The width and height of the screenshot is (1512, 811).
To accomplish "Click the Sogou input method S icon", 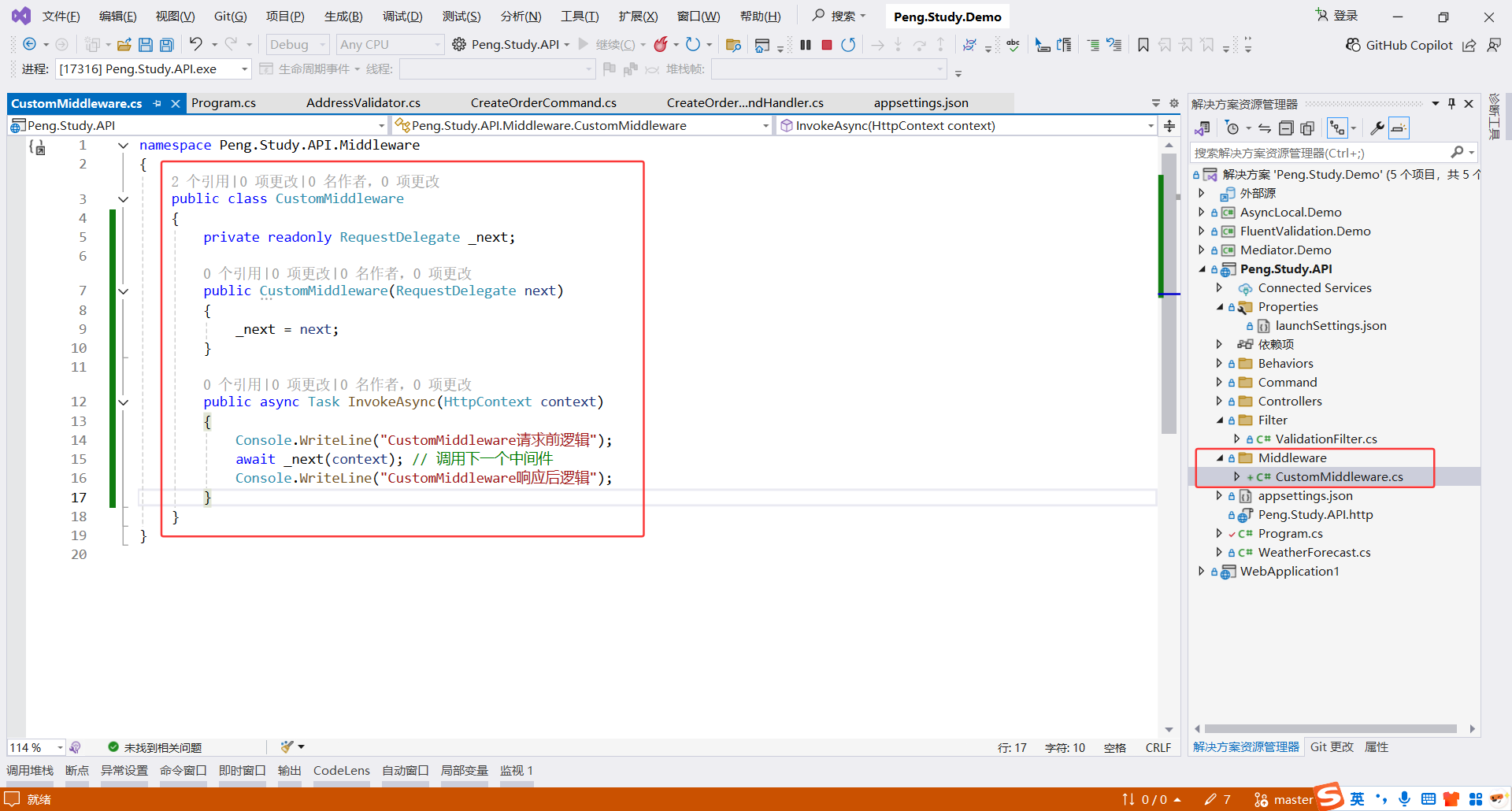I will 1330,796.
